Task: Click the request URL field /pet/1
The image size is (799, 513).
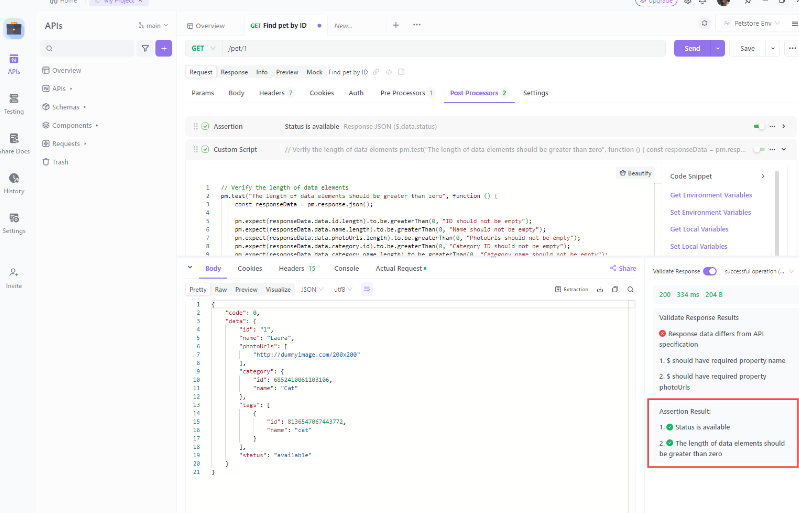Action: pyautogui.click(x=444, y=48)
